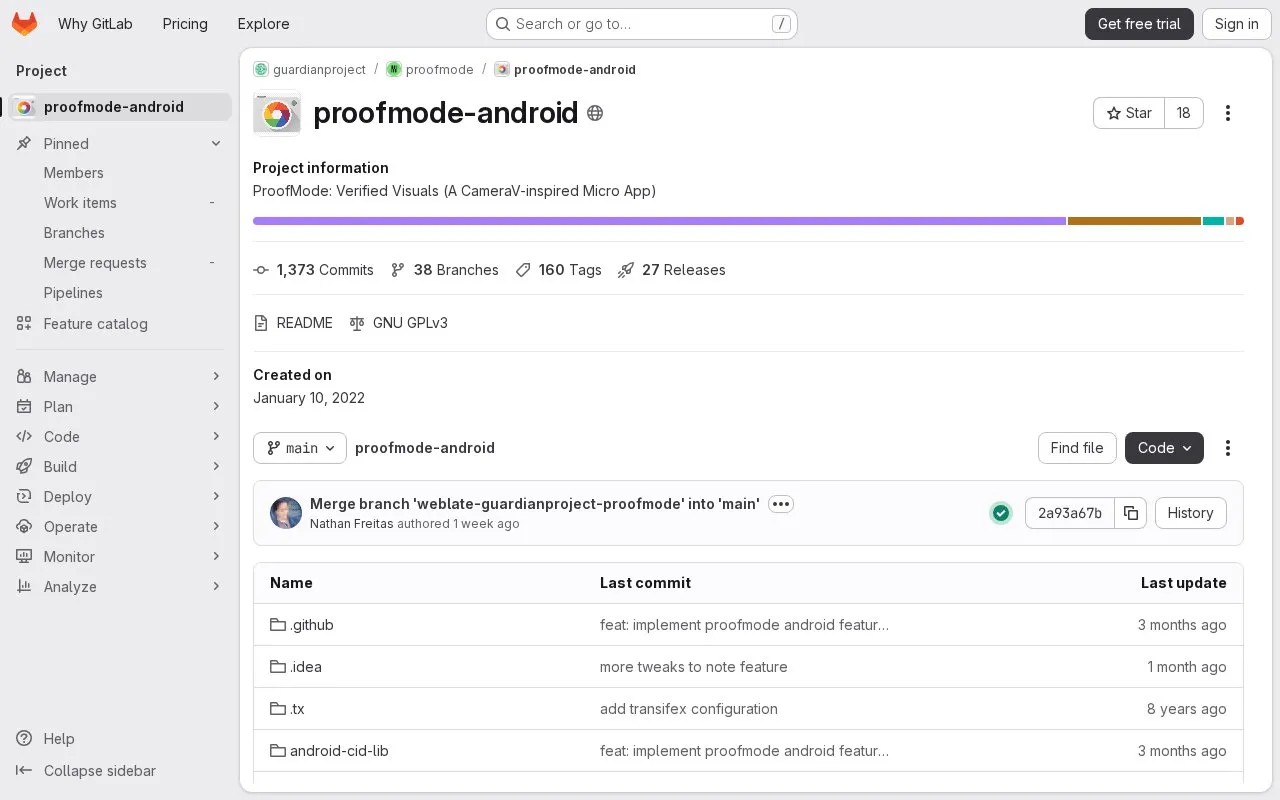1280x800 pixels.
Task: Open Why GitLab in top navigation
Action: [95, 24]
